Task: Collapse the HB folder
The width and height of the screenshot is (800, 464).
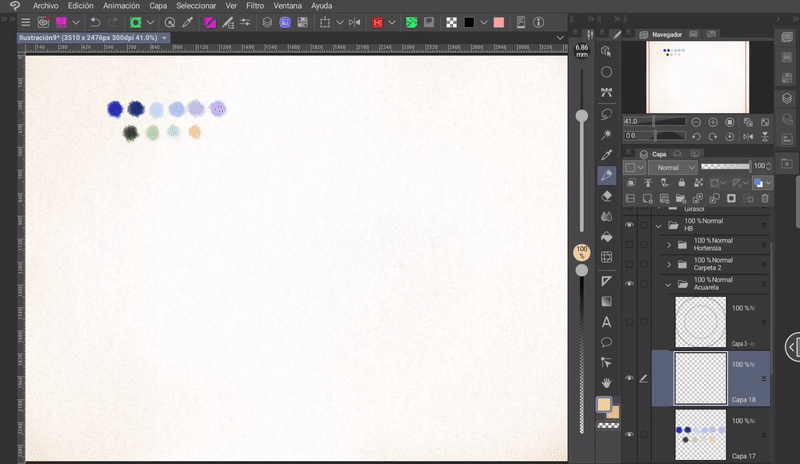Action: tap(659, 225)
